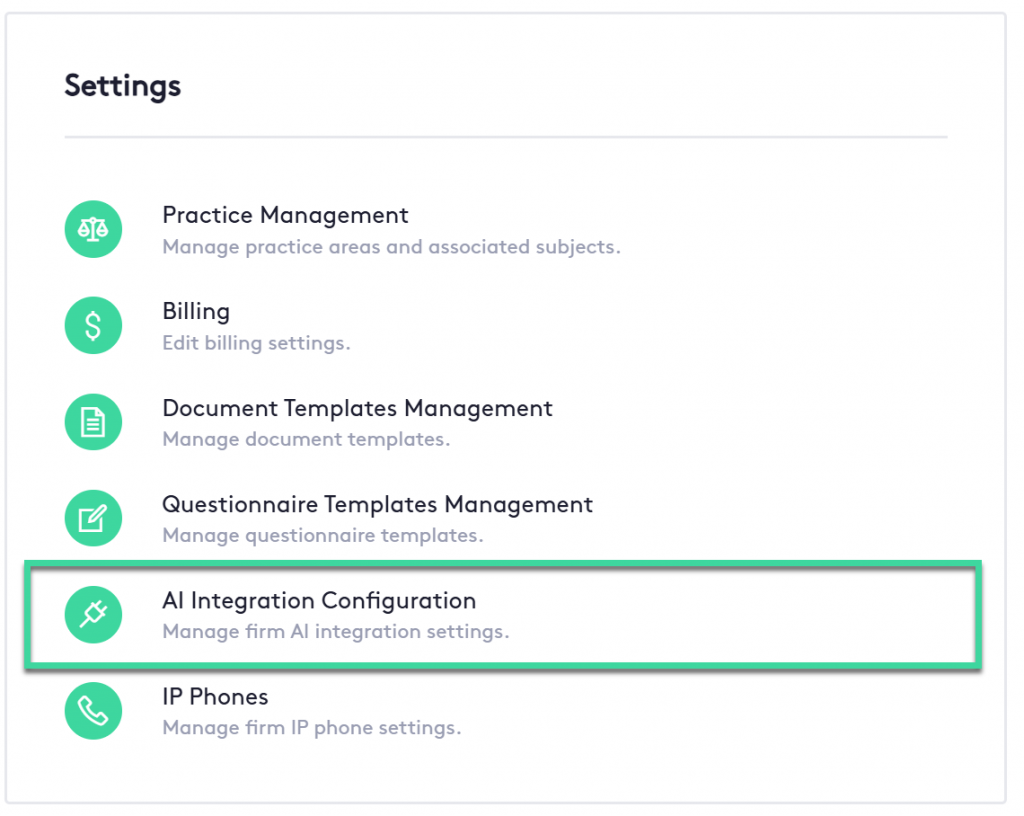Select the Questionnaire Templates Management title
Screen dimensions: 1024x816
pyautogui.click(x=377, y=504)
